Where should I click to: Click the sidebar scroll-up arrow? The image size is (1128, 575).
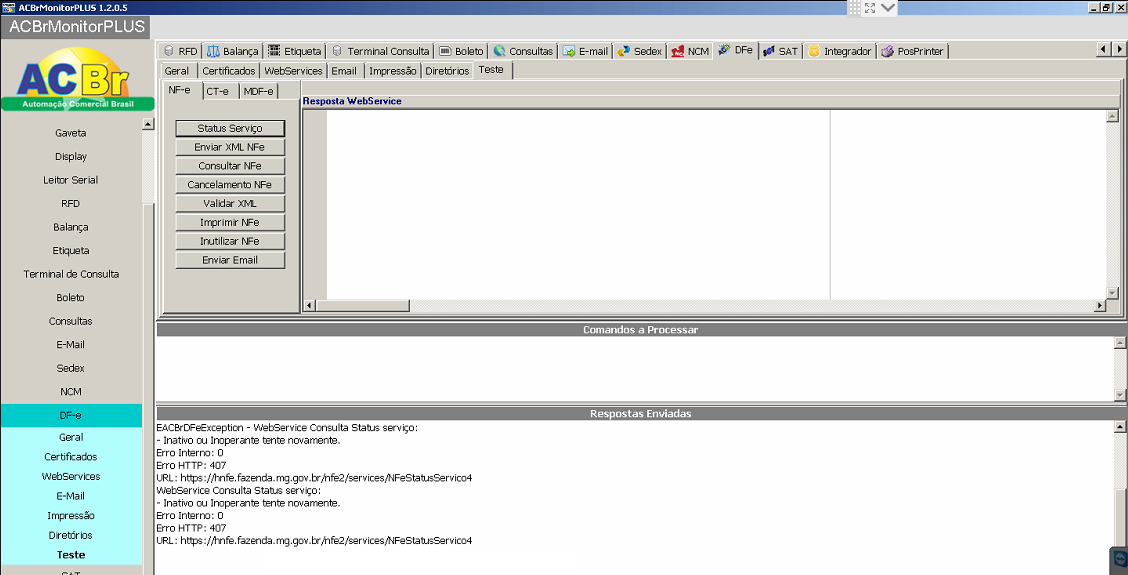[x=148, y=124]
